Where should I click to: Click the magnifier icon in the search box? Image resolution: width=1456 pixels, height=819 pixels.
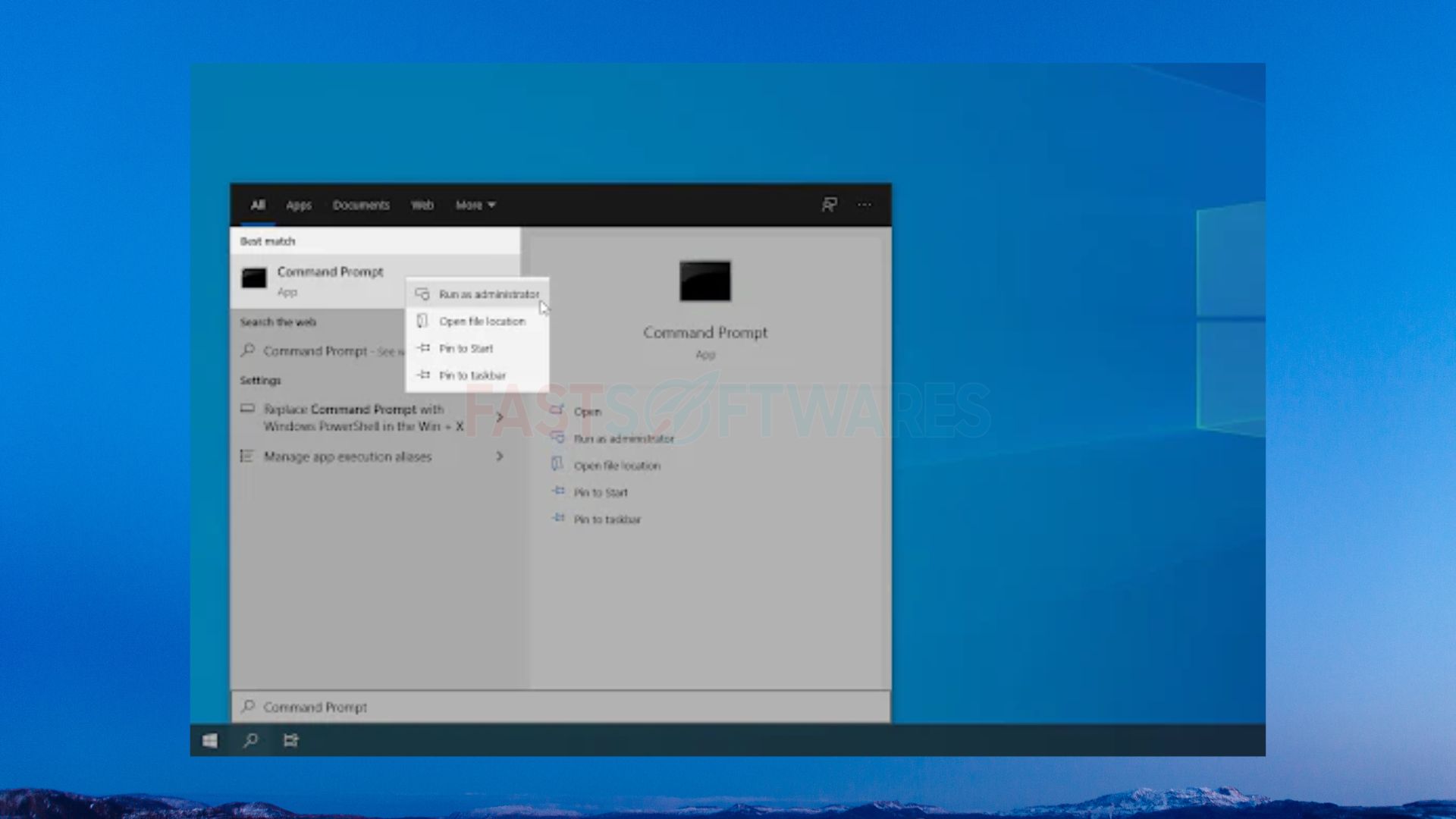click(248, 707)
